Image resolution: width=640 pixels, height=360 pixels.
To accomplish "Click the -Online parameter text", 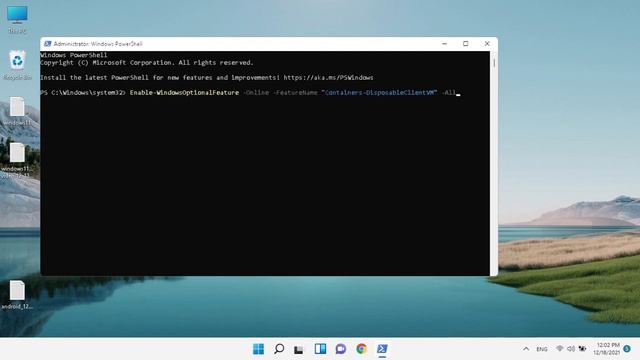I will coord(256,93).
